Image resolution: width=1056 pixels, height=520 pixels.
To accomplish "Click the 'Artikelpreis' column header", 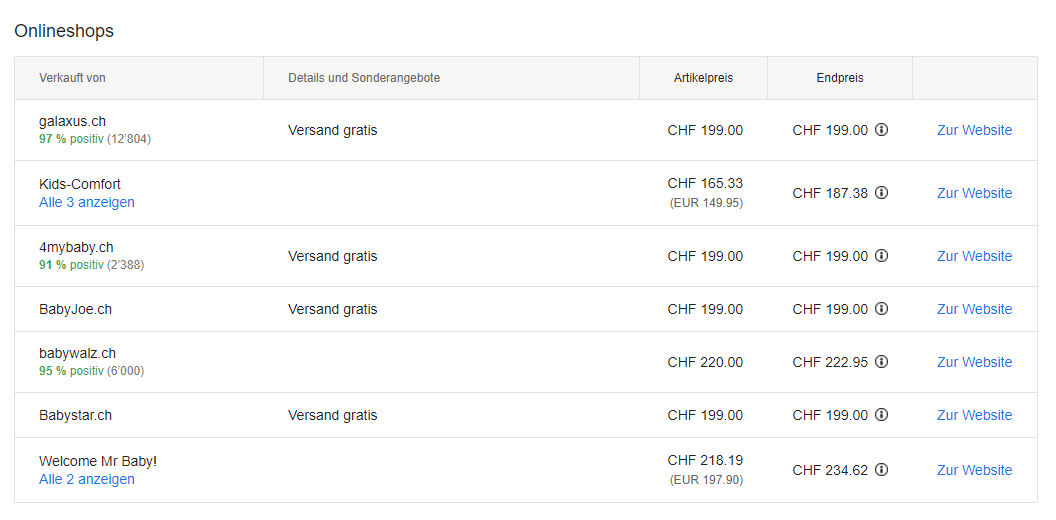I will click(703, 78).
